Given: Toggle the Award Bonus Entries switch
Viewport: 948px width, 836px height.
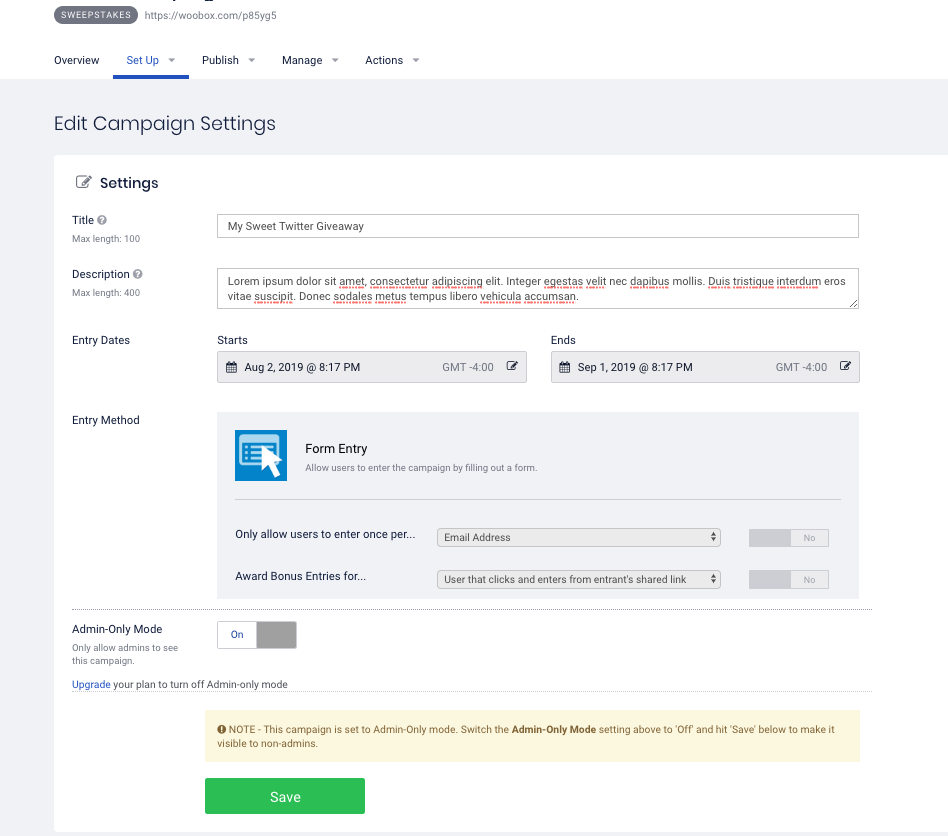Looking at the screenshot, I should (x=788, y=579).
